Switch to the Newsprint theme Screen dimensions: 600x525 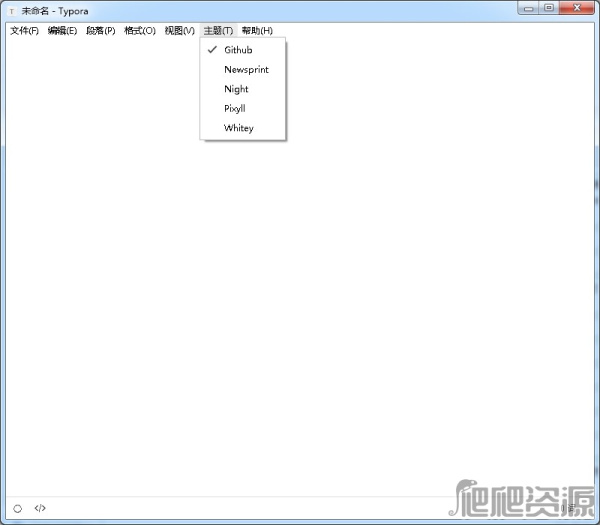246,70
